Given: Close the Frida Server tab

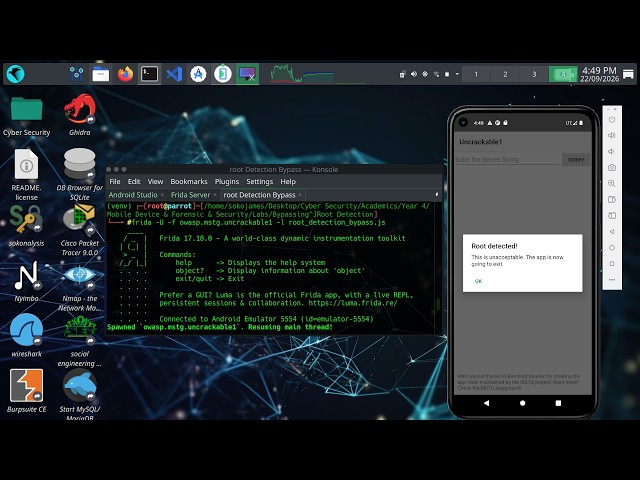Looking at the screenshot, I should click(x=215, y=195).
